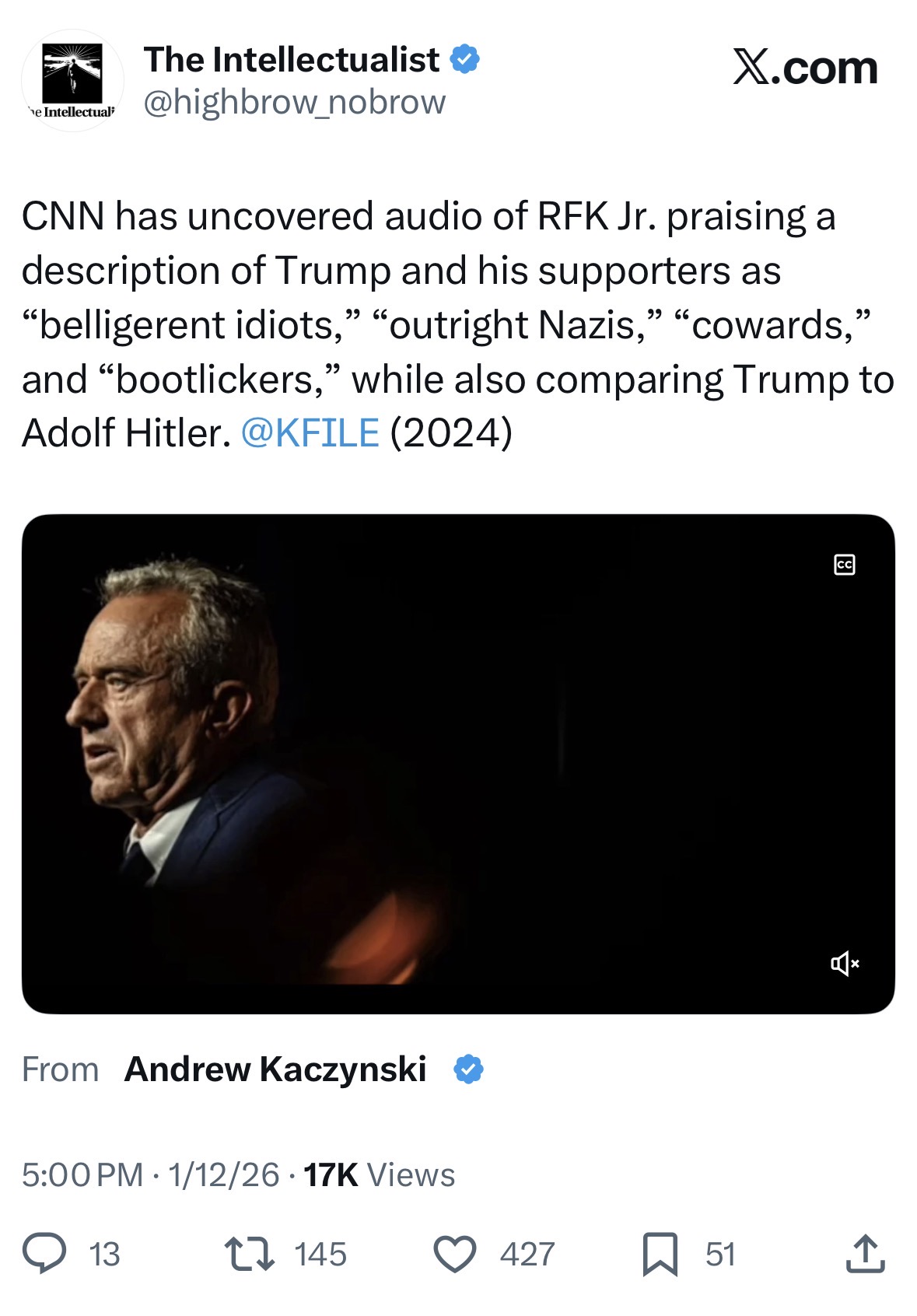Click Andrew Kaczynski's verified badge
The image size is (917, 1316).
click(468, 1069)
